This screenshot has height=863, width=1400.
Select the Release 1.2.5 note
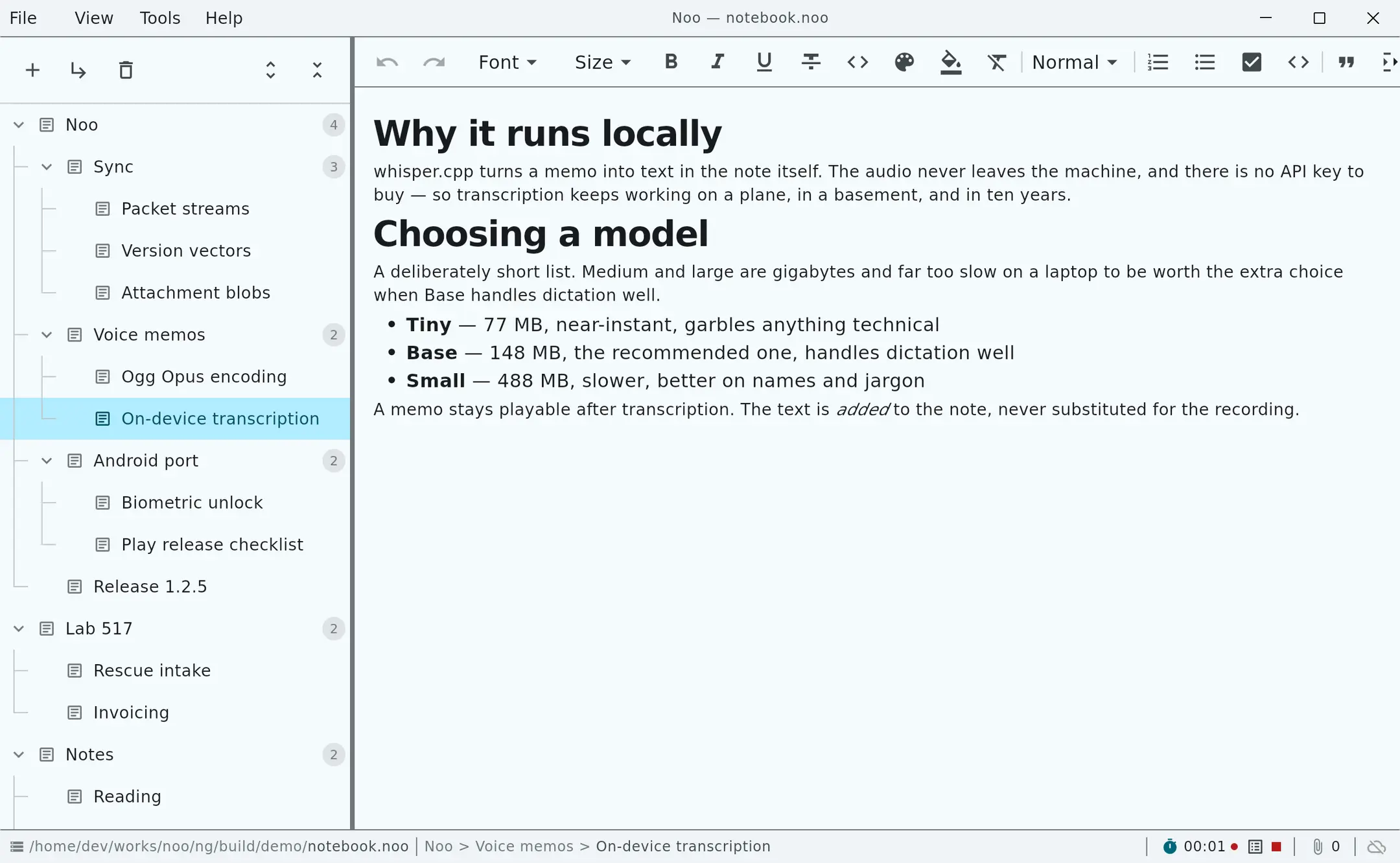coord(175,587)
